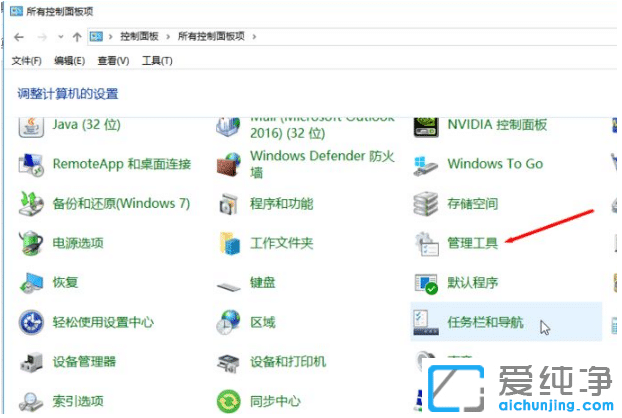Open the 存储空间 drives icon
This screenshot has height=418, width=622.
(426, 204)
